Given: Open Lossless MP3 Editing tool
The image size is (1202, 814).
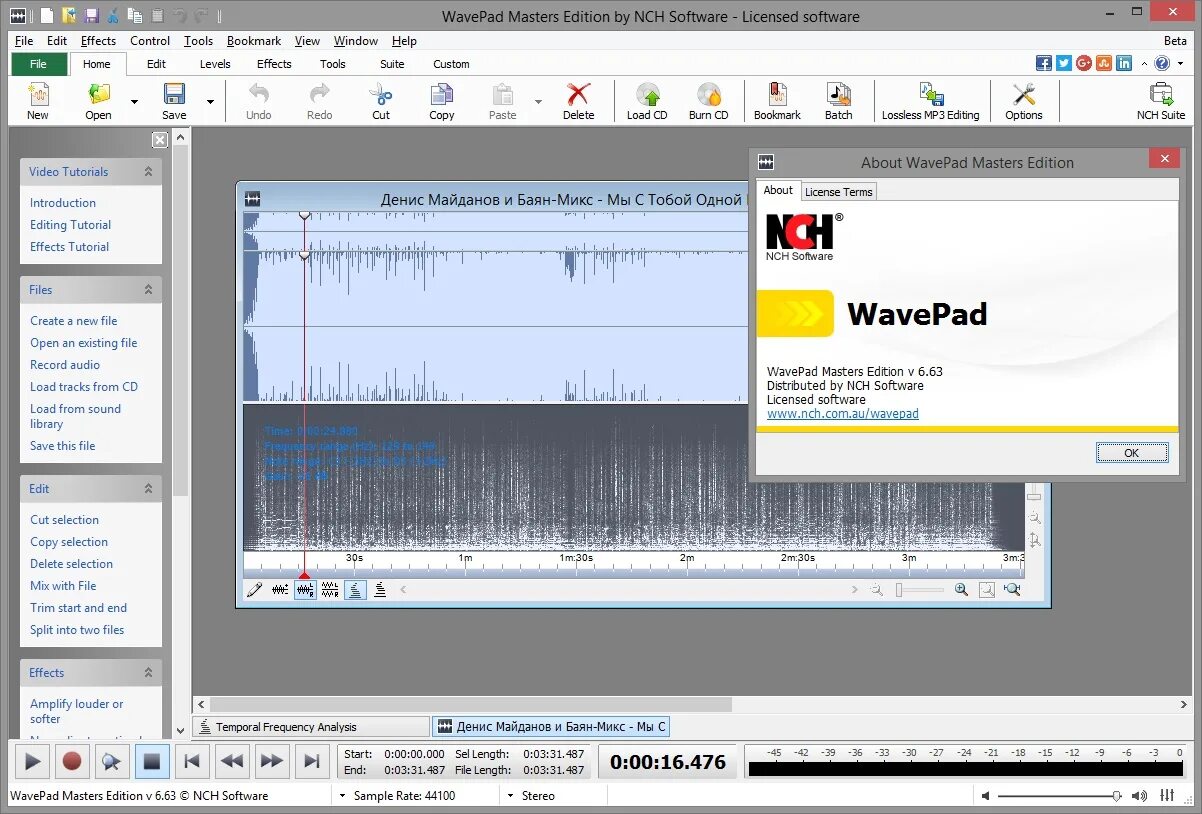Looking at the screenshot, I should tap(930, 101).
